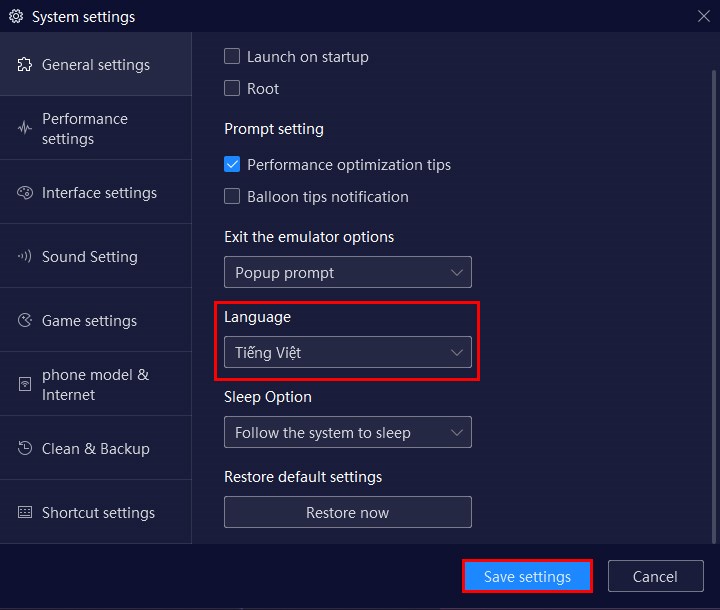The image size is (720, 610).
Task: Enable the Launch on startup checkbox
Action: (232, 57)
